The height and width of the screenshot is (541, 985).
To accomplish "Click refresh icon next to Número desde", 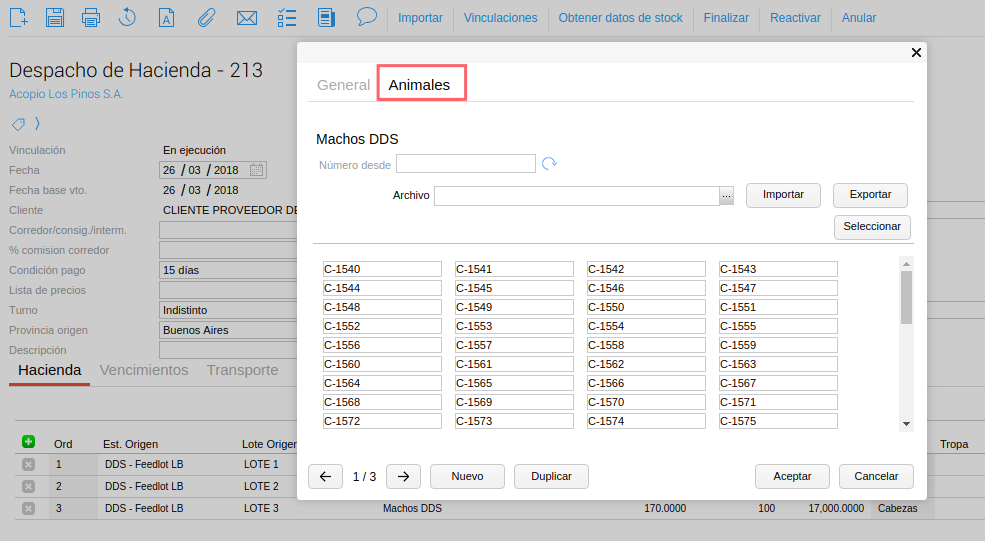I will point(549,164).
